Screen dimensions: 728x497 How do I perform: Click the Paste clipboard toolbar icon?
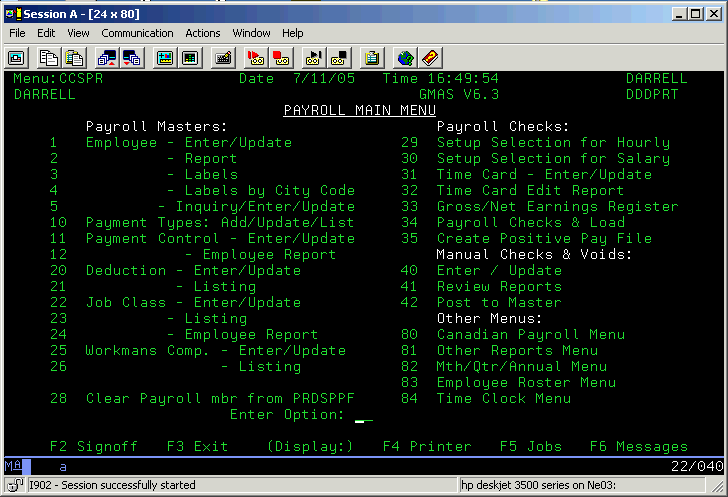[x=73, y=57]
